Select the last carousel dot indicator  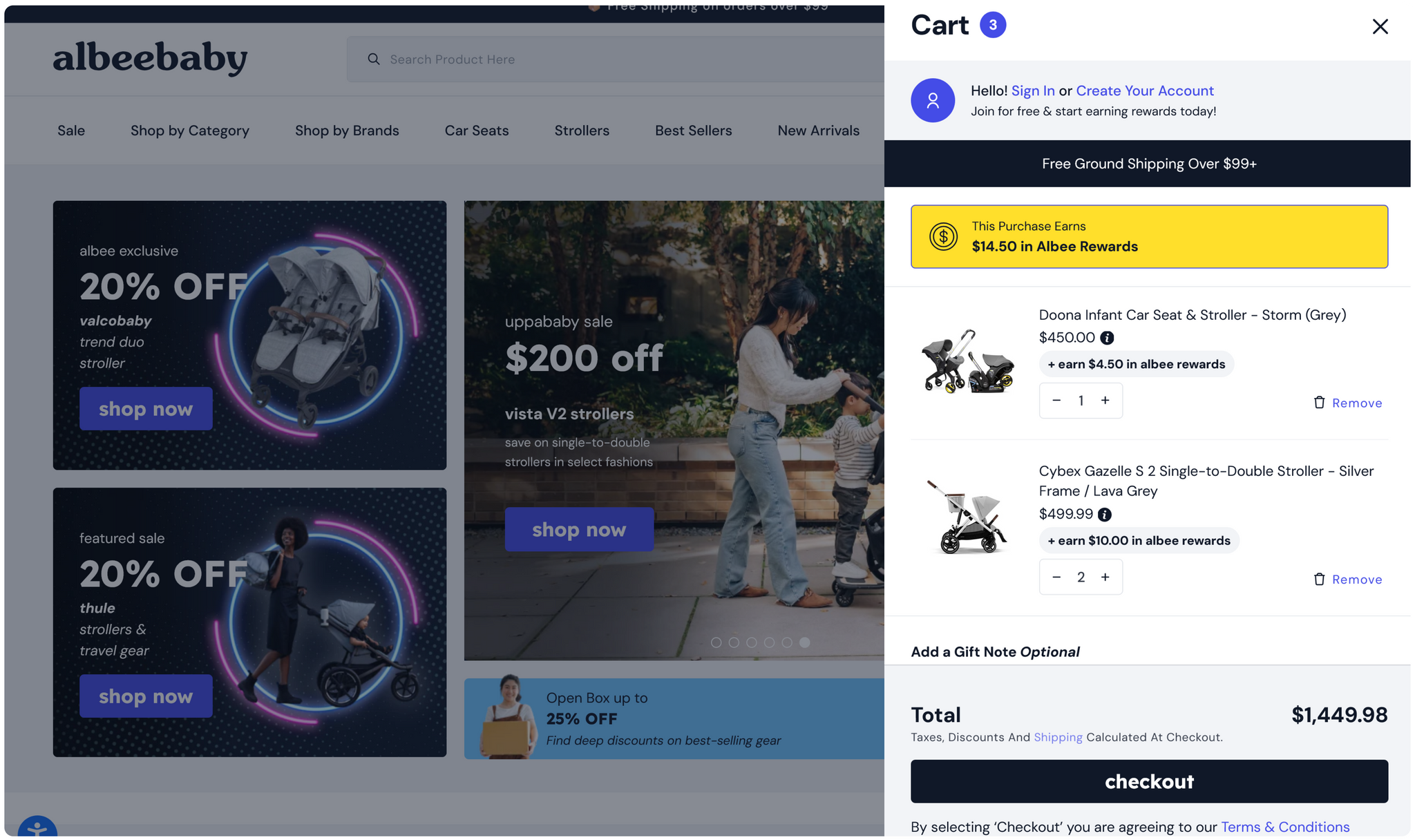click(x=804, y=642)
